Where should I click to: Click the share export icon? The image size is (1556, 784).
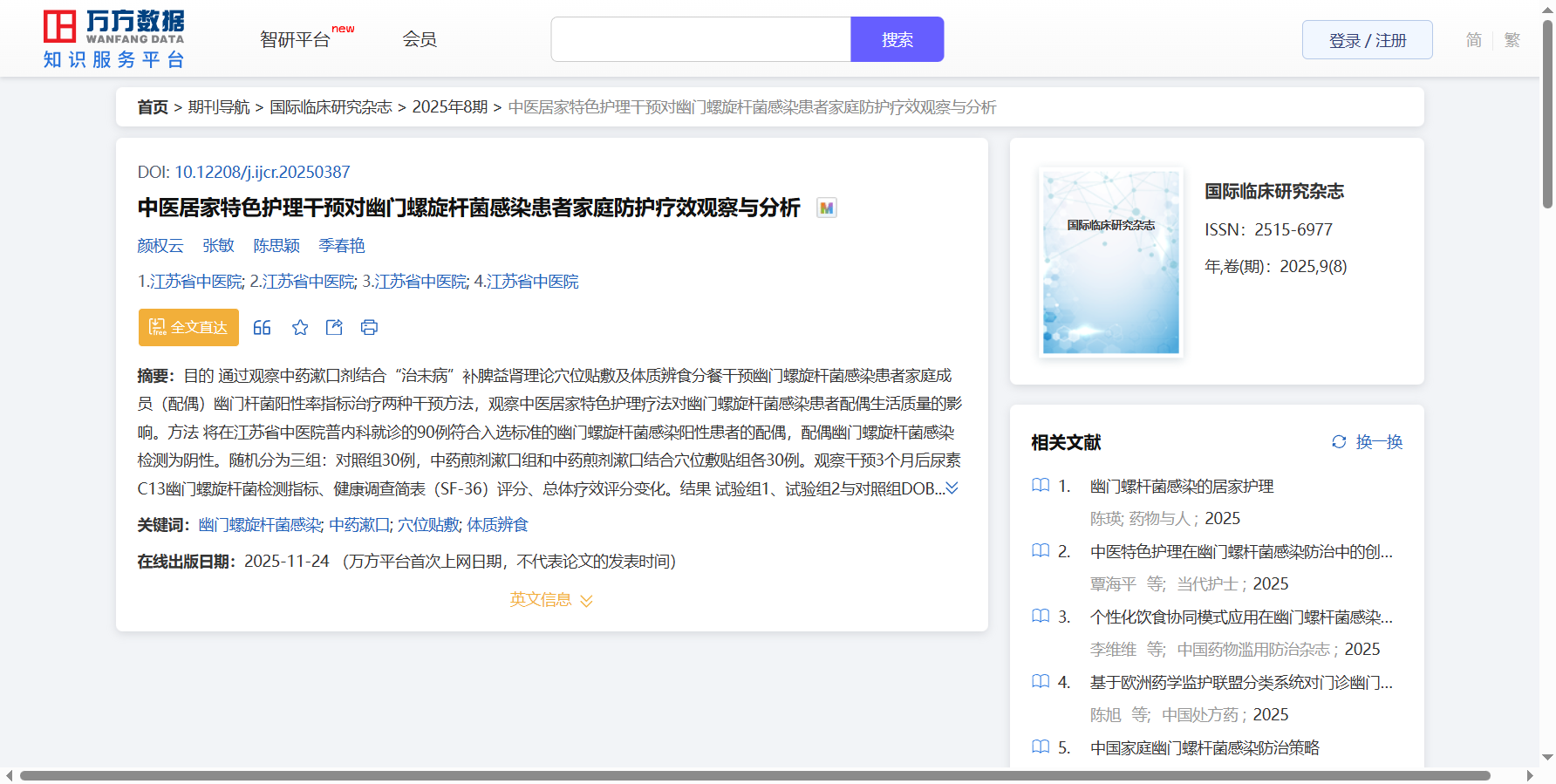tap(334, 327)
